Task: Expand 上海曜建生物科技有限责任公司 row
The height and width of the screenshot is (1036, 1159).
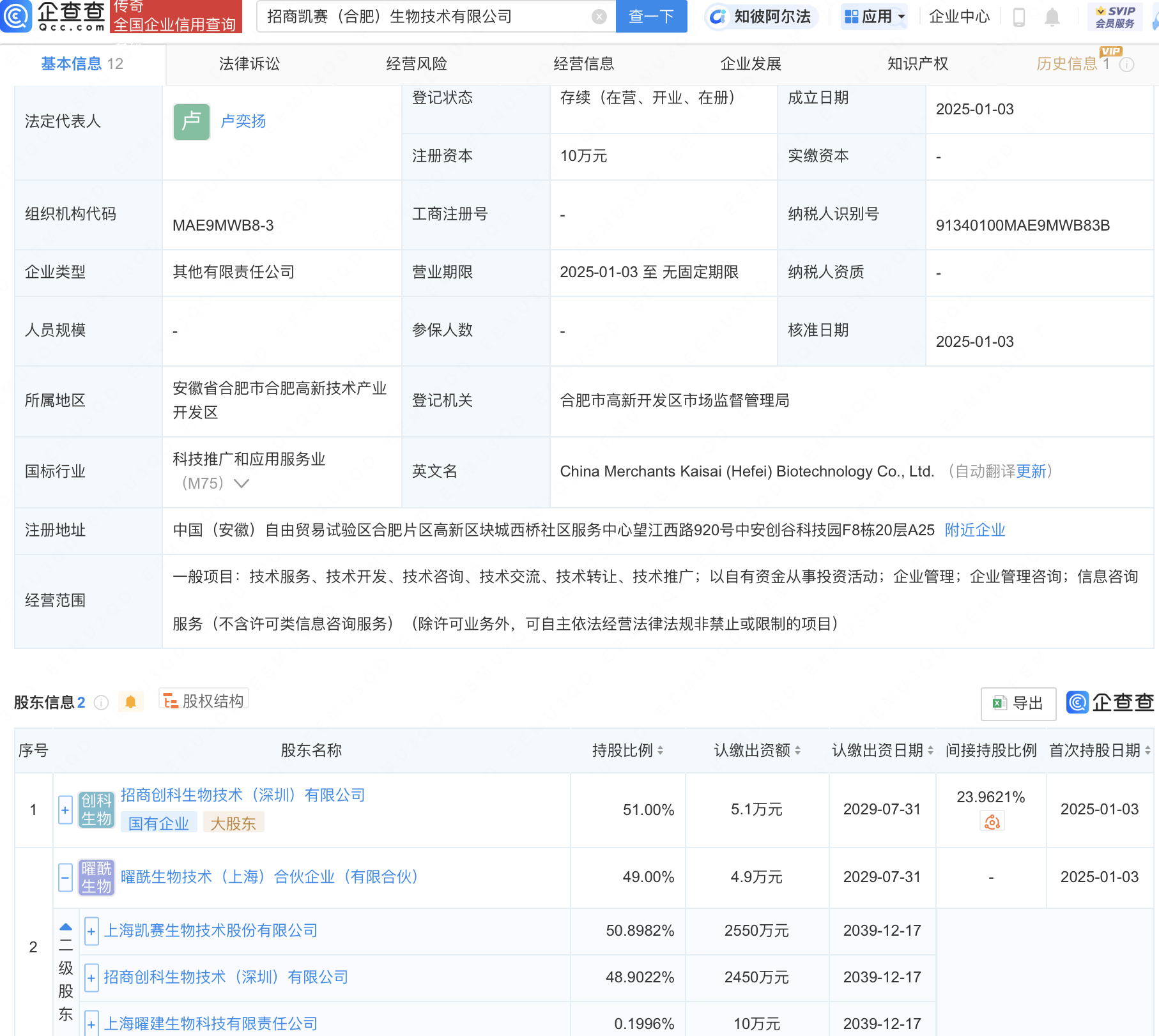Action: [91, 1024]
